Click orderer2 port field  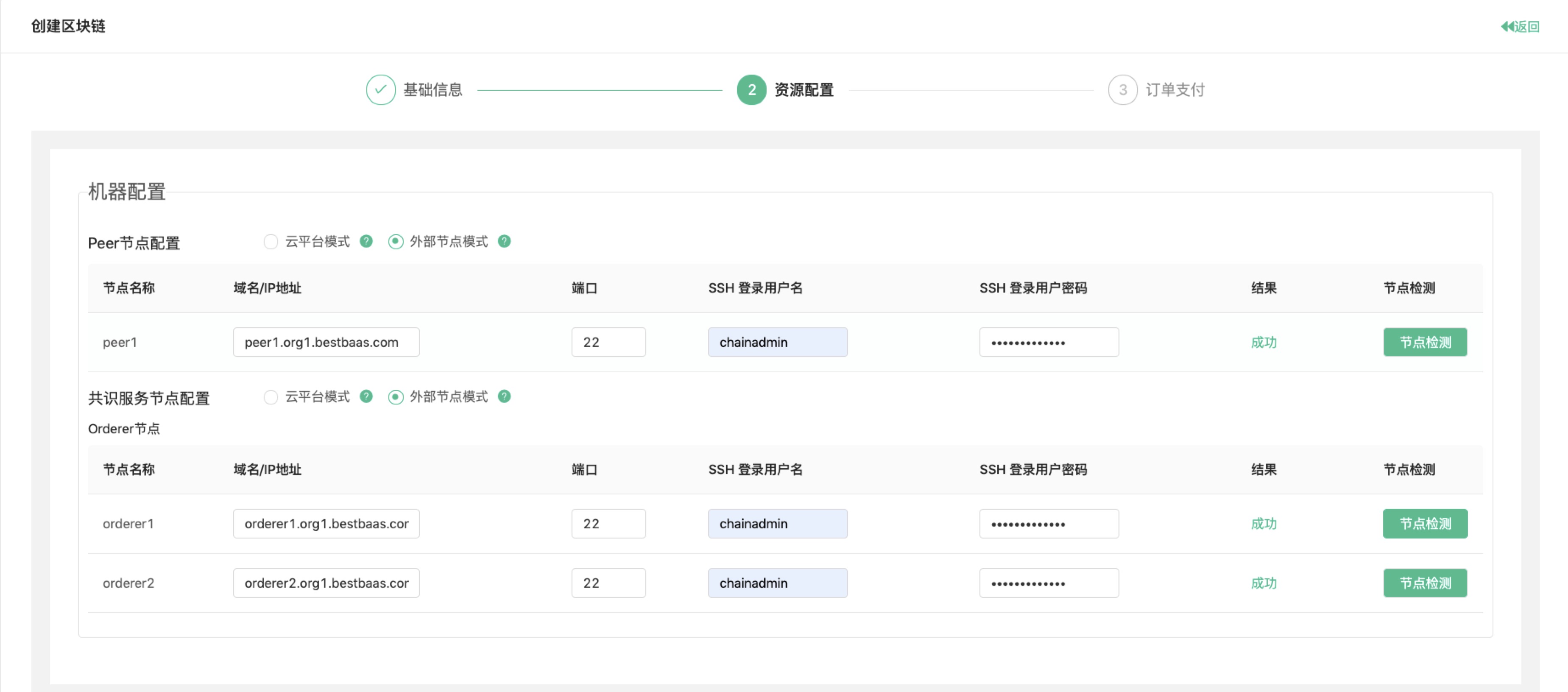[x=609, y=583]
